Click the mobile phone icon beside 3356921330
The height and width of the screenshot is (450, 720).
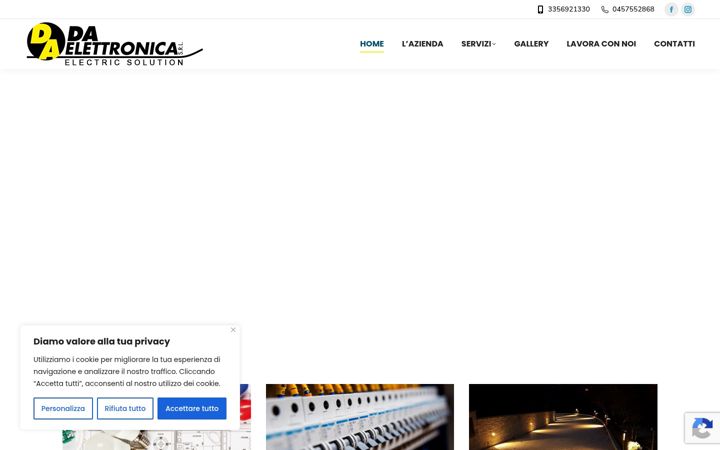[540, 9]
